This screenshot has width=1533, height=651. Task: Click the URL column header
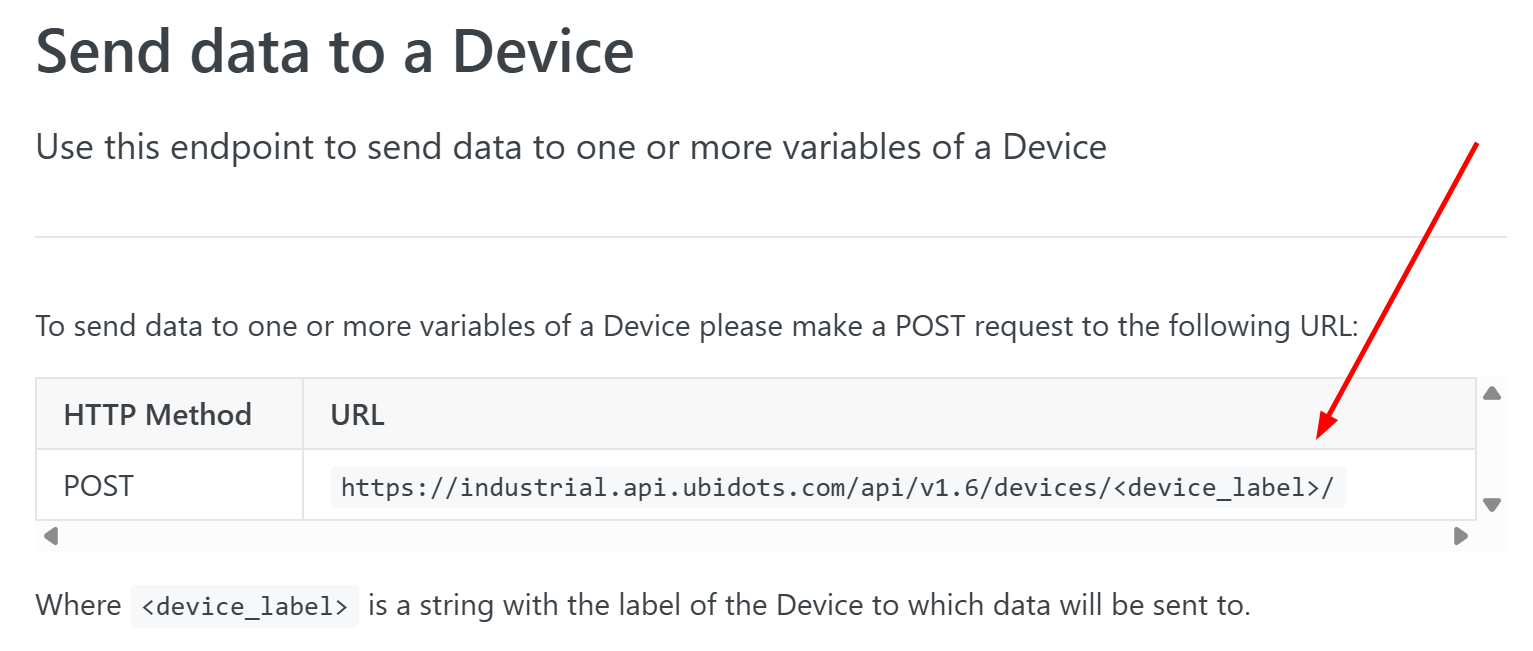tap(357, 414)
